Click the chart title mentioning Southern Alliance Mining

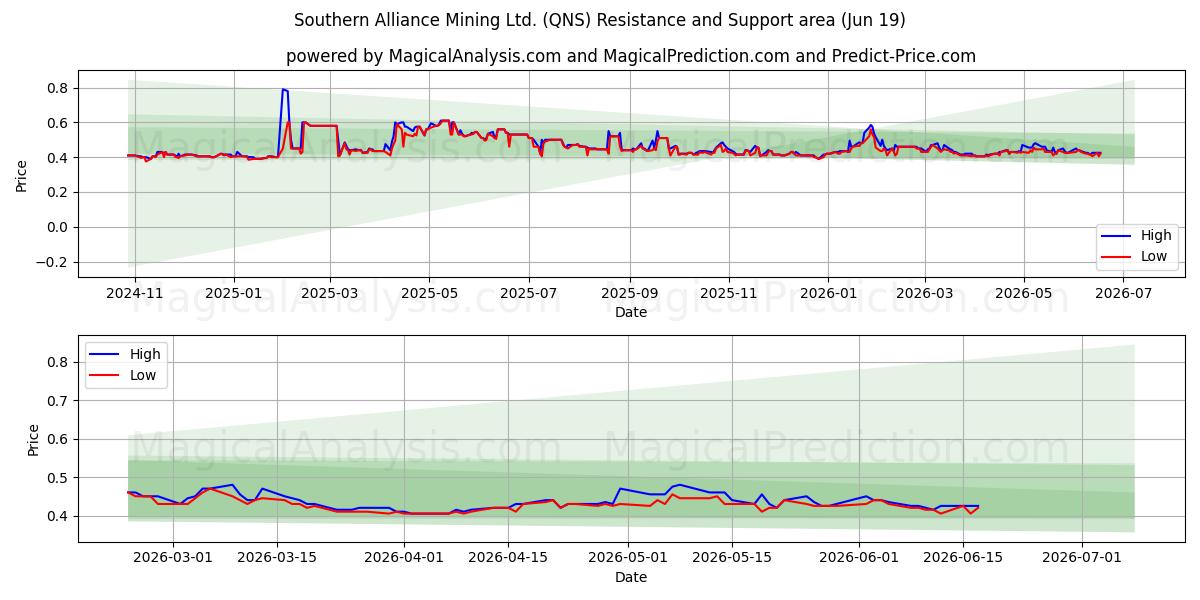[x=600, y=20]
